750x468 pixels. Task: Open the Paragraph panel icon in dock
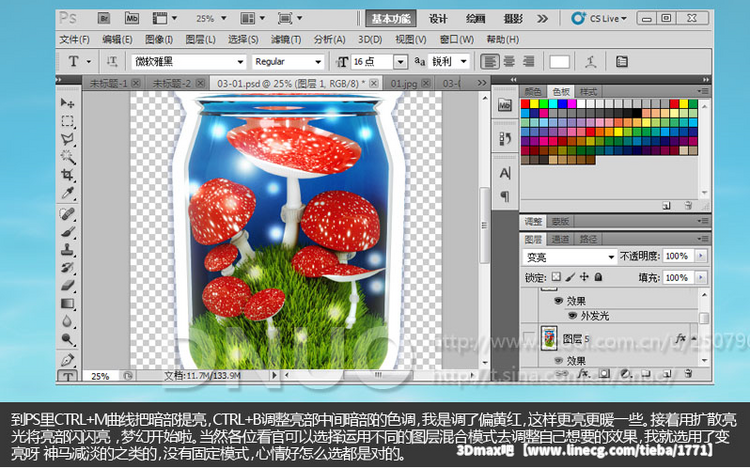tap(505, 196)
